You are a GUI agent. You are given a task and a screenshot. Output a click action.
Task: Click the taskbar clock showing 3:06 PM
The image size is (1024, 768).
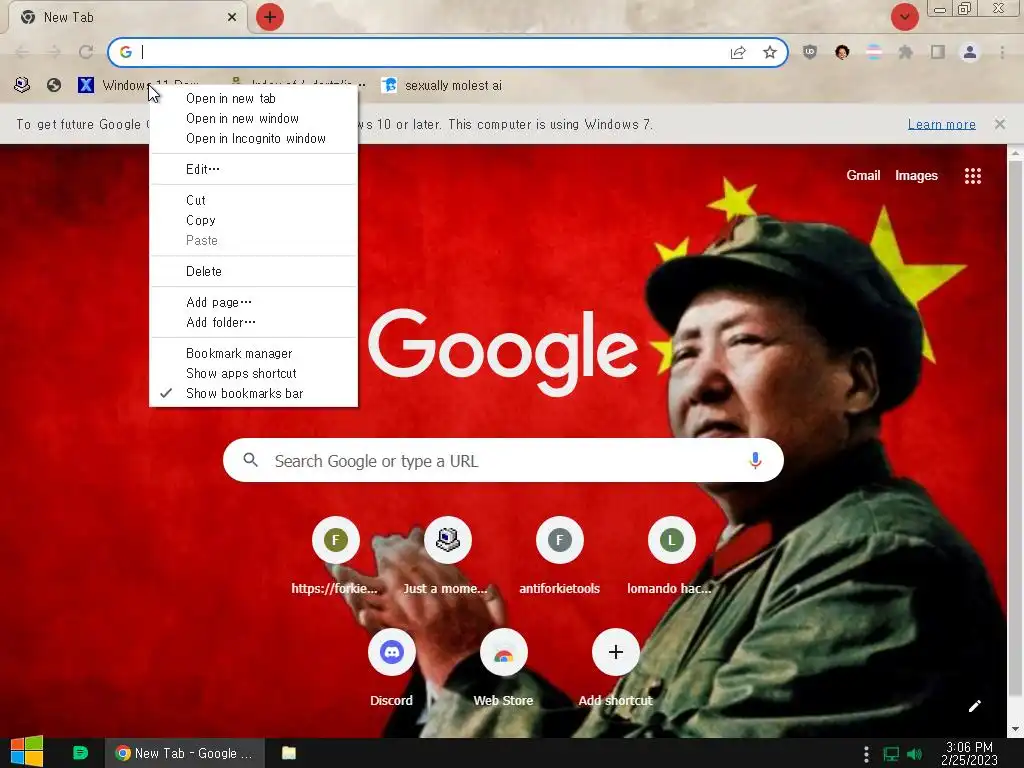pyautogui.click(x=969, y=754)
